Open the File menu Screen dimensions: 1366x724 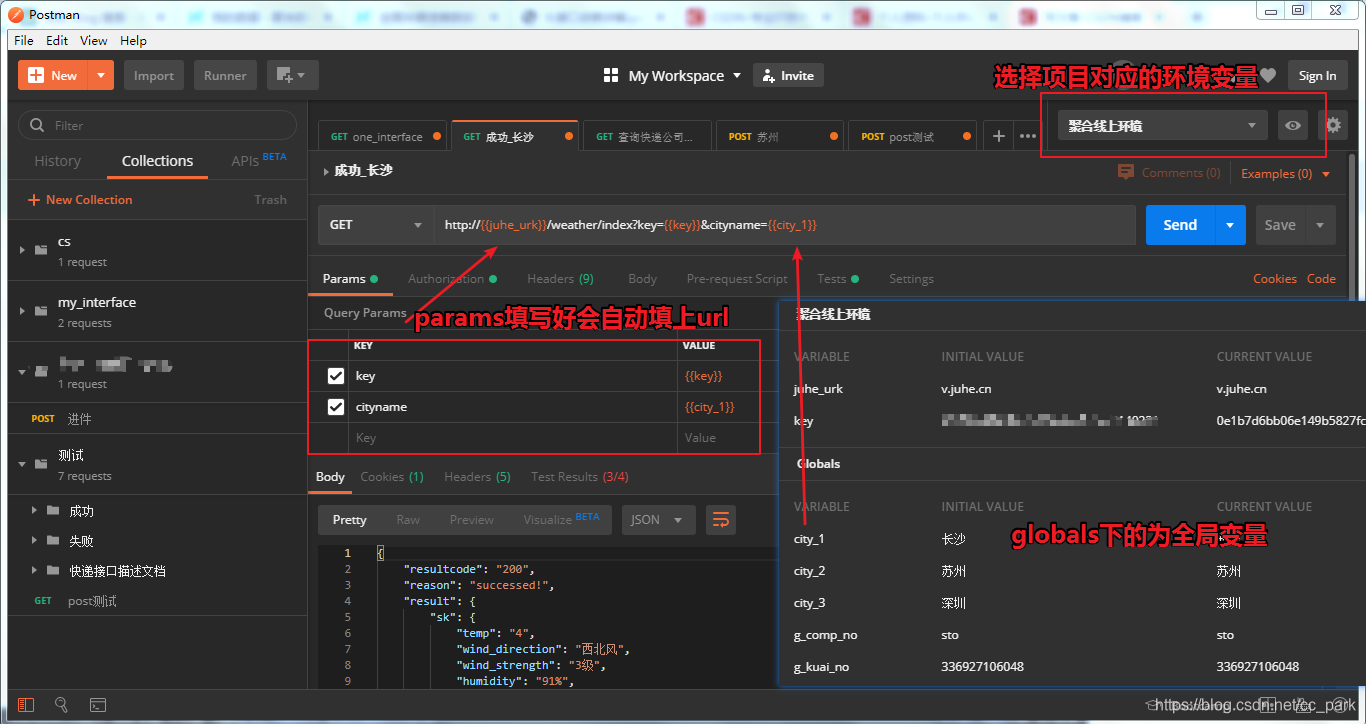coord(24,40)
